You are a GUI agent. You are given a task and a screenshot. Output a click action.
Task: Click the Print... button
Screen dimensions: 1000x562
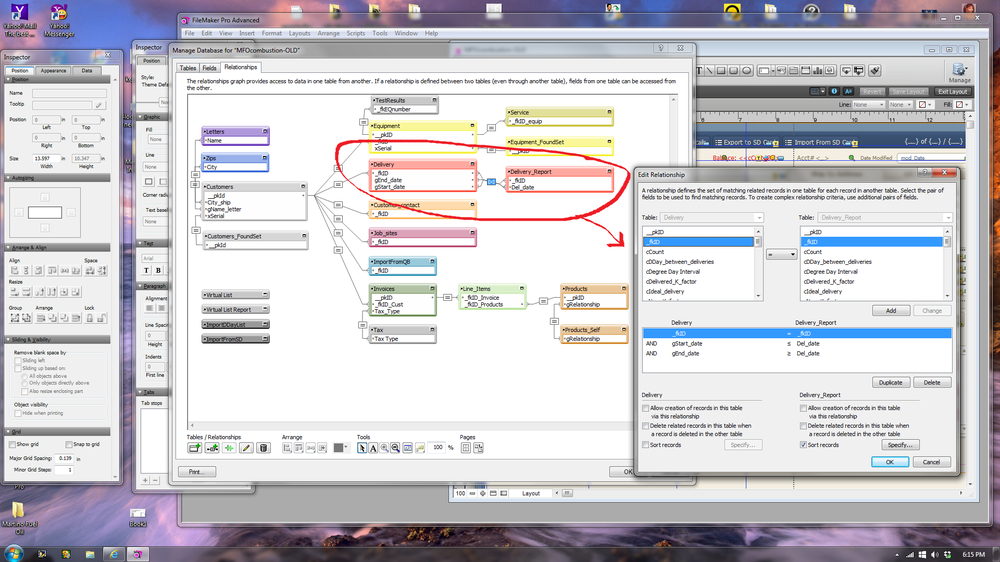click(196, 472)
